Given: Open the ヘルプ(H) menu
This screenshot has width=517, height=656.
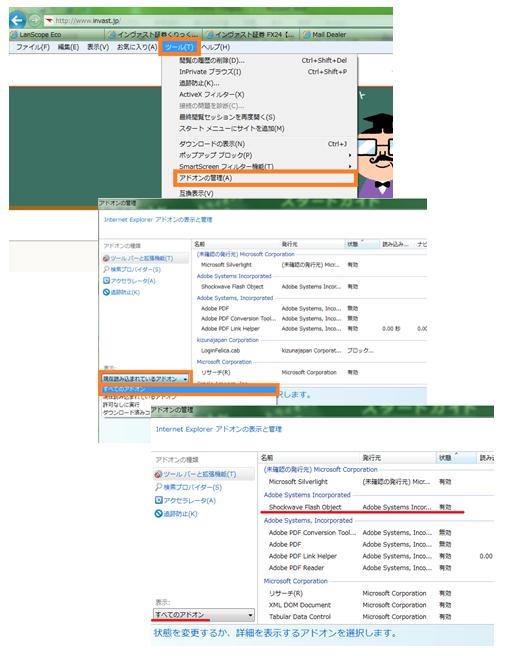Looking at the screenshot, I should pyautogui.click(x=215, y=47).
